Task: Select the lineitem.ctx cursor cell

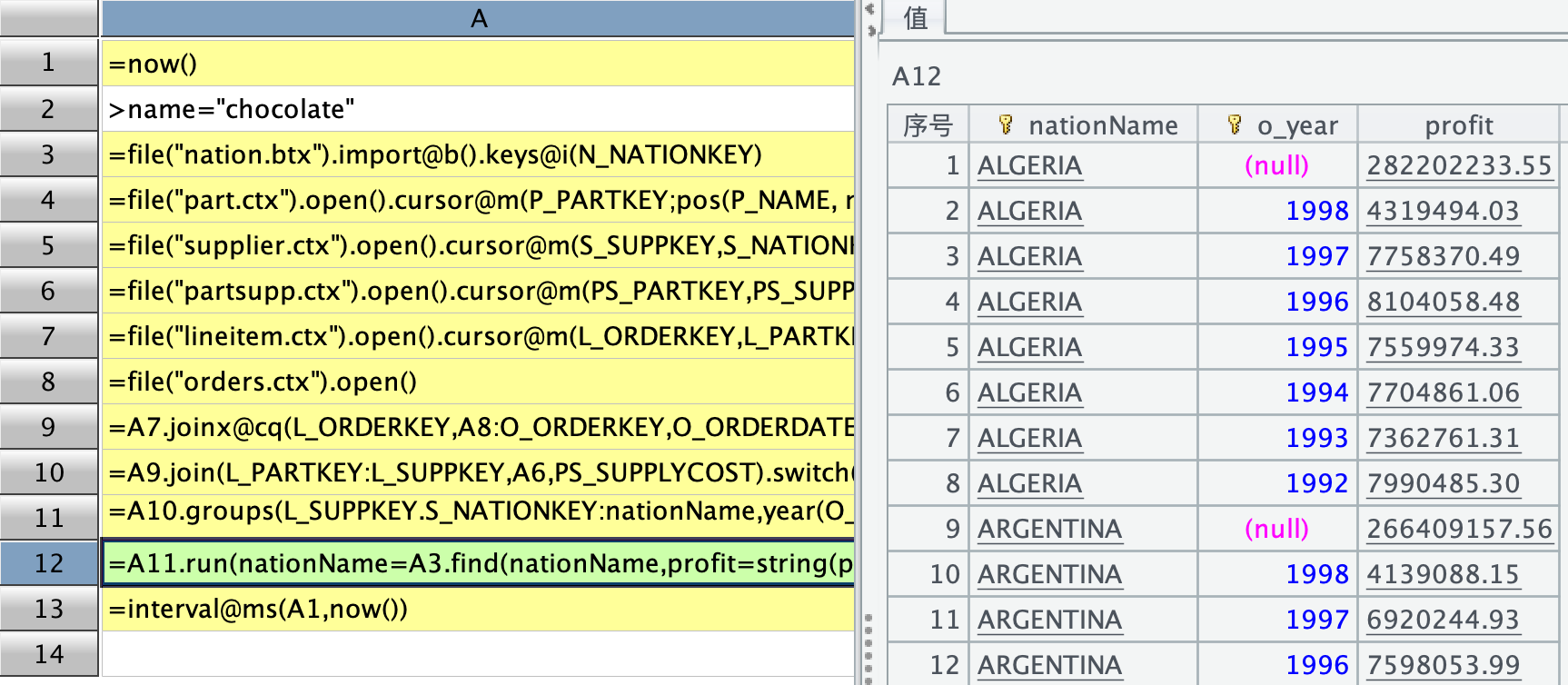Action: [479, 336]
